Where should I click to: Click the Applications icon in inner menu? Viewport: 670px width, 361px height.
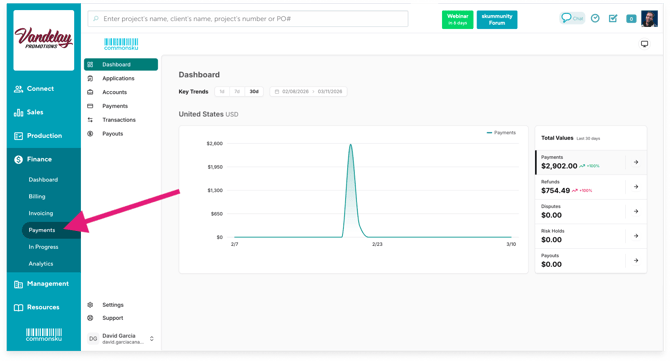90,78
